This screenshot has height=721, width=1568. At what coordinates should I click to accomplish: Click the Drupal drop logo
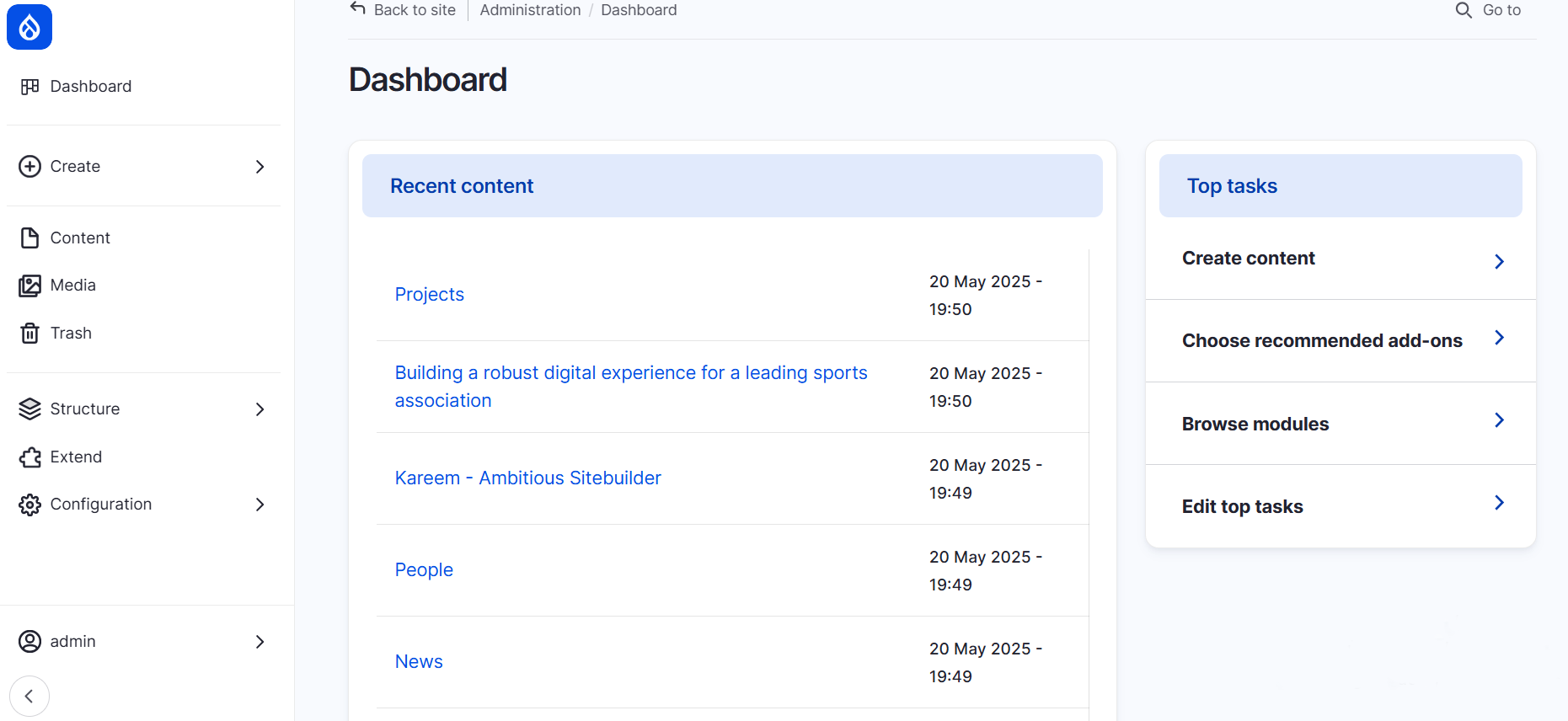point(29,27)
